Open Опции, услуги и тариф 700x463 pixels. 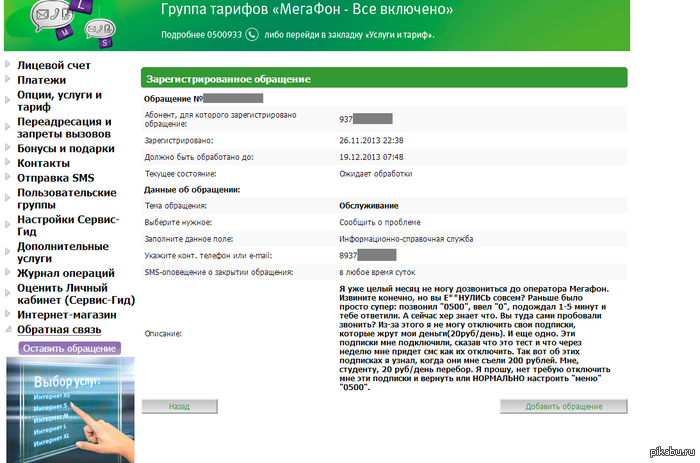[59, 101]
